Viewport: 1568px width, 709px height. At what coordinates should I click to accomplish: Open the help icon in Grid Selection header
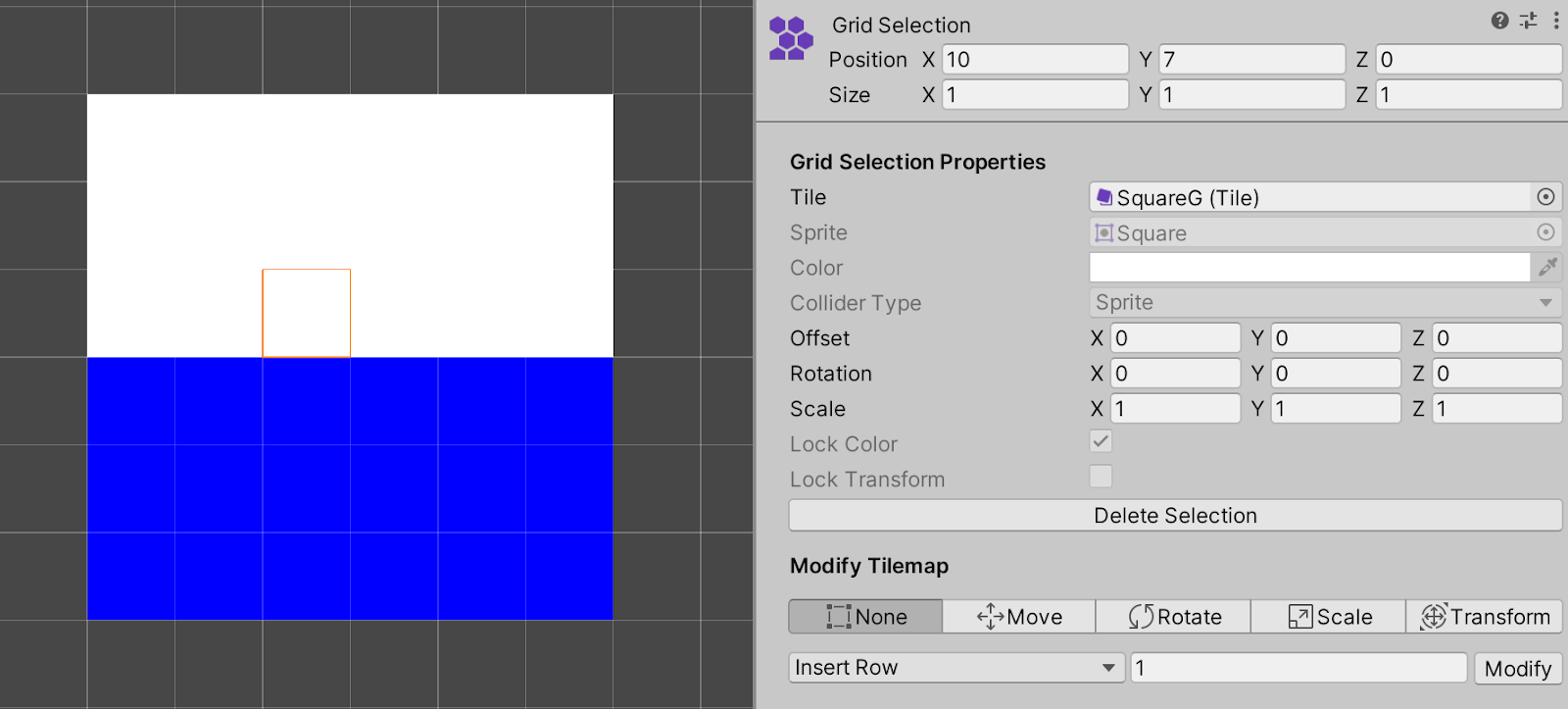pos(1499,21)
